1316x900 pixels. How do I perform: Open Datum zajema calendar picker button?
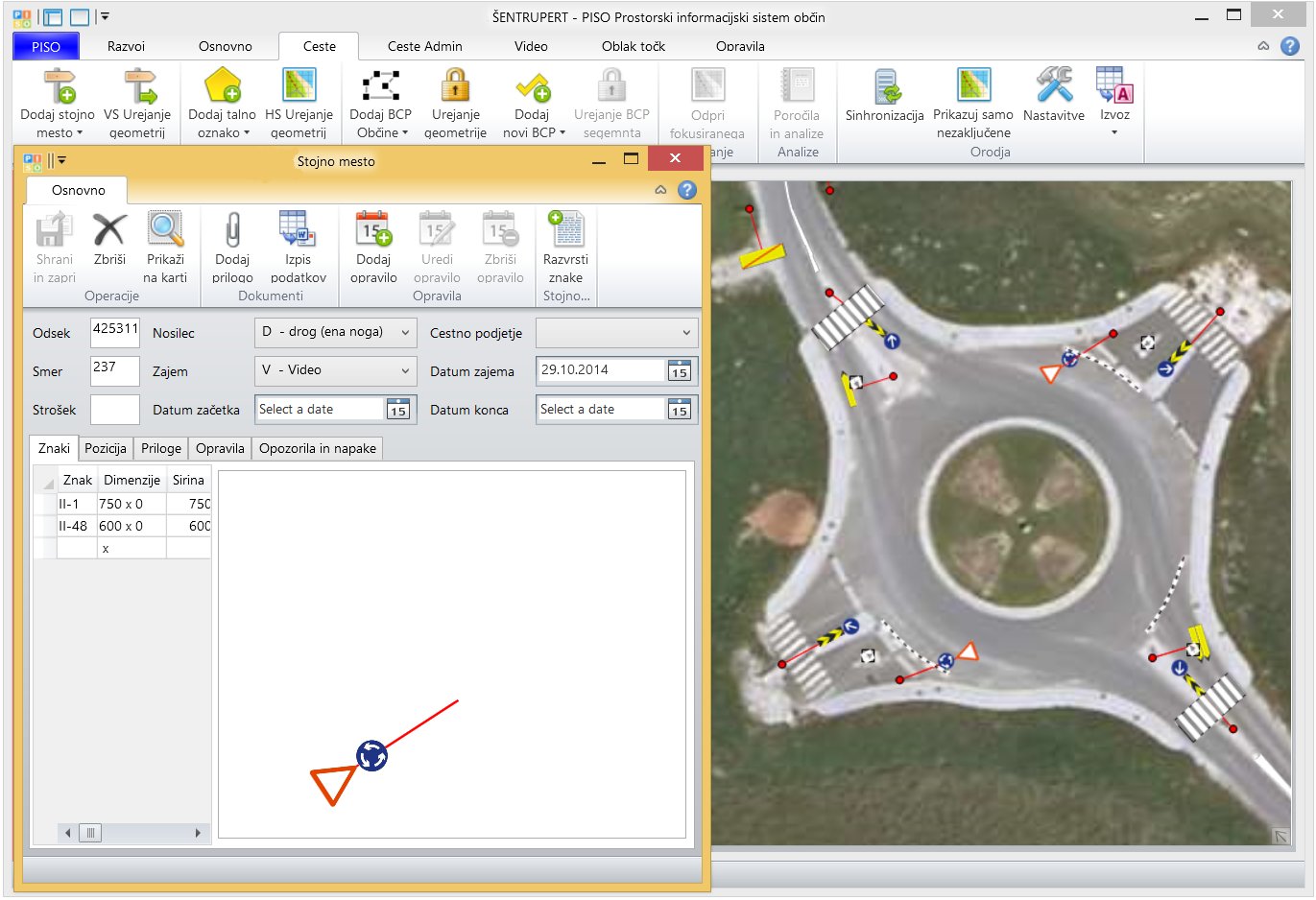[679, 371]
